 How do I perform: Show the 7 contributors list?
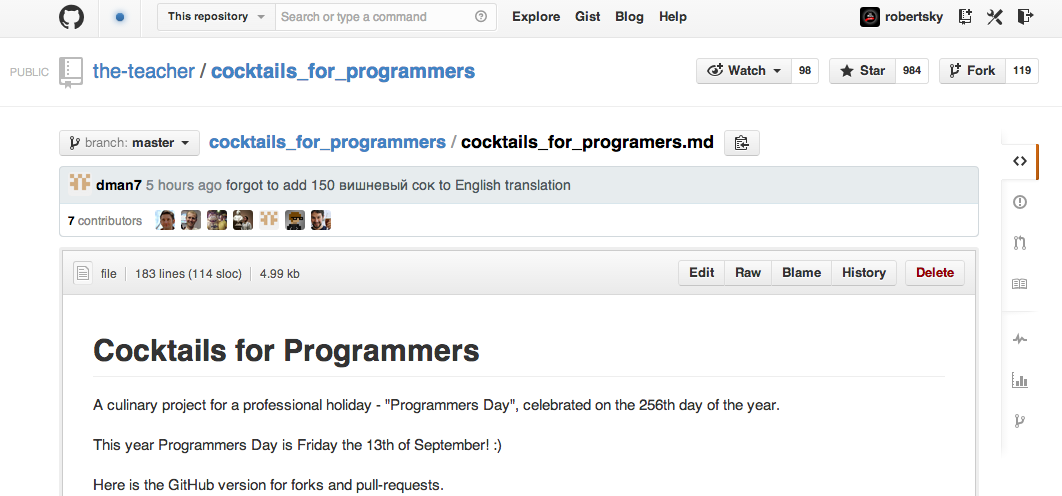coord(105,220)
